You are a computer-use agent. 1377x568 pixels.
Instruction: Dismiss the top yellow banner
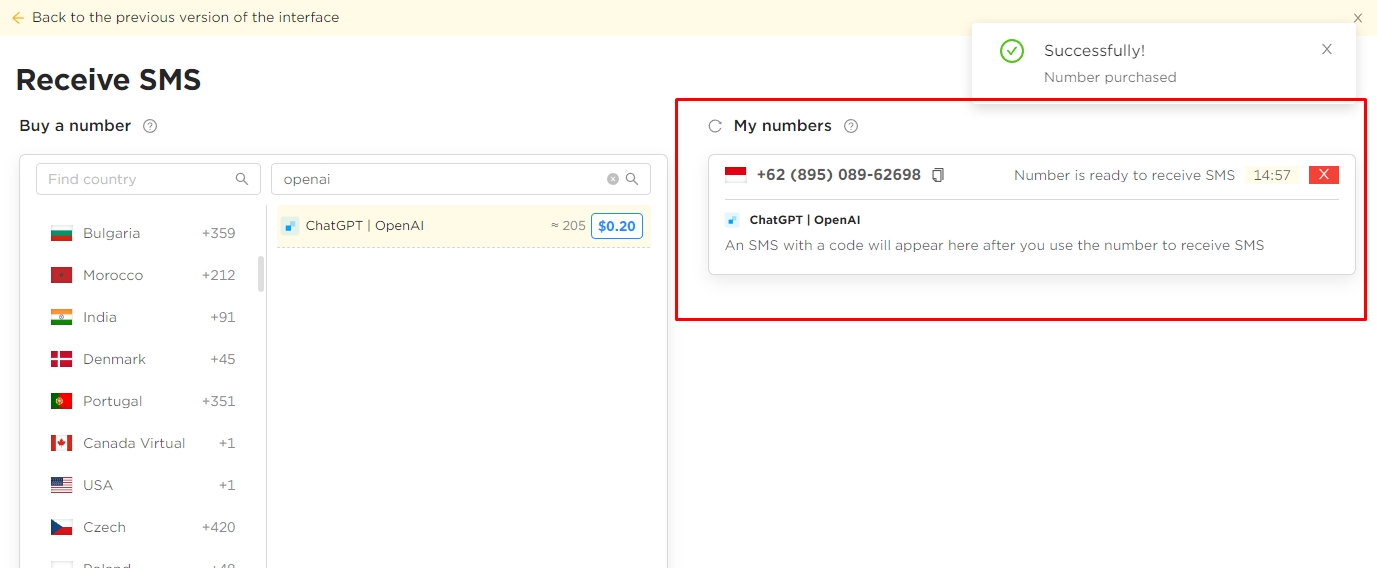point(1357,18)
